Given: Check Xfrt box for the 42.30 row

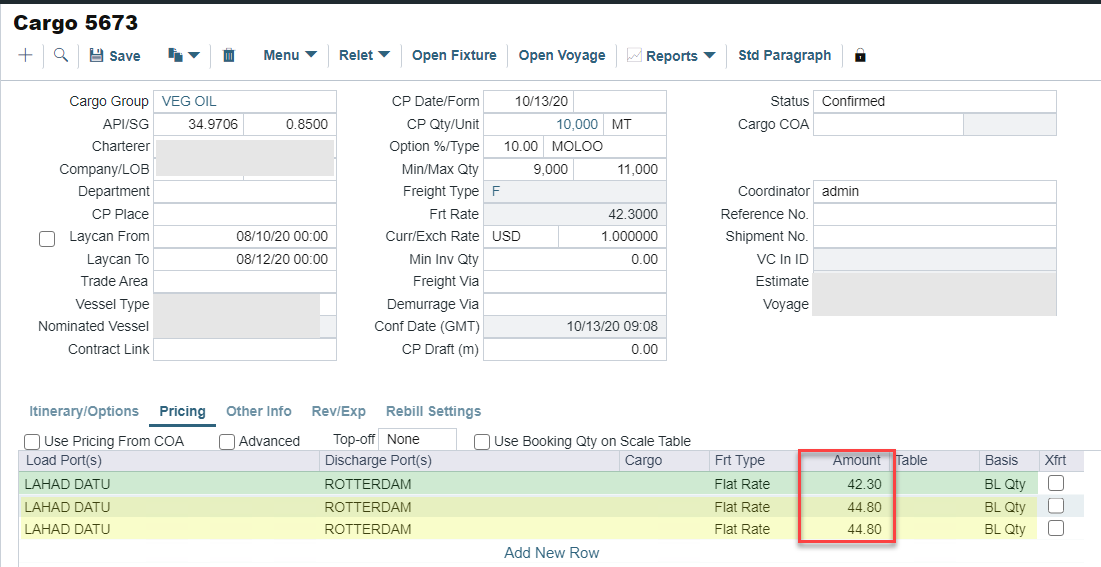Looking at the screenshot, I should (1055, 483).
